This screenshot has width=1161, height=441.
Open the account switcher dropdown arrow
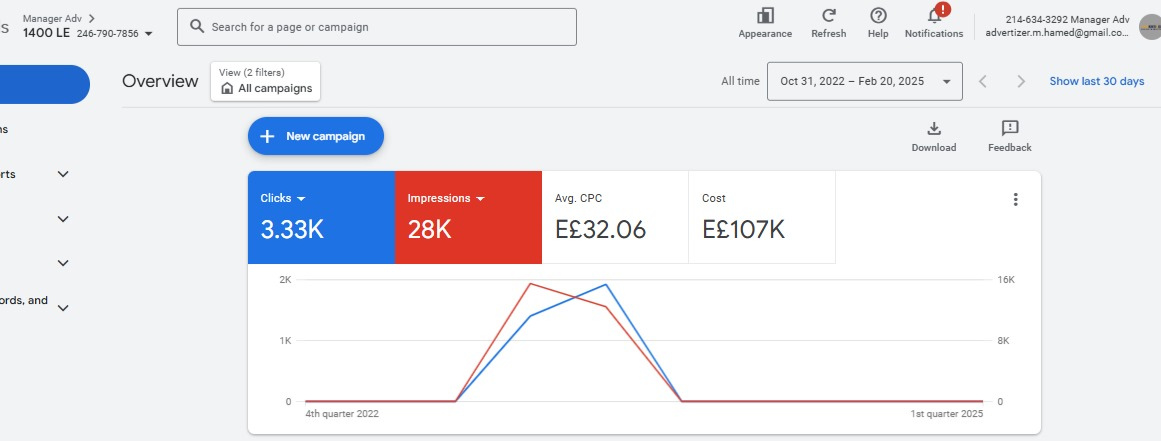[149, 33]
